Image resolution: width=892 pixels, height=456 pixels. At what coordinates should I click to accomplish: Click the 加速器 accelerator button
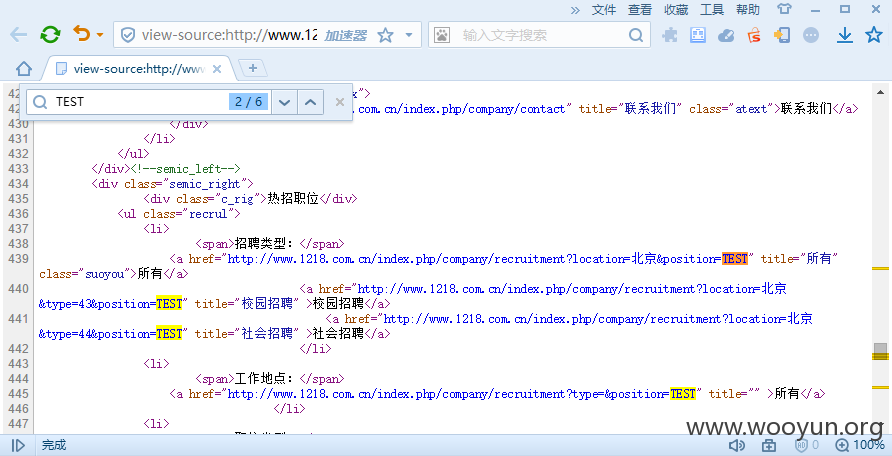pyautogui.click(x=345, y=36)
